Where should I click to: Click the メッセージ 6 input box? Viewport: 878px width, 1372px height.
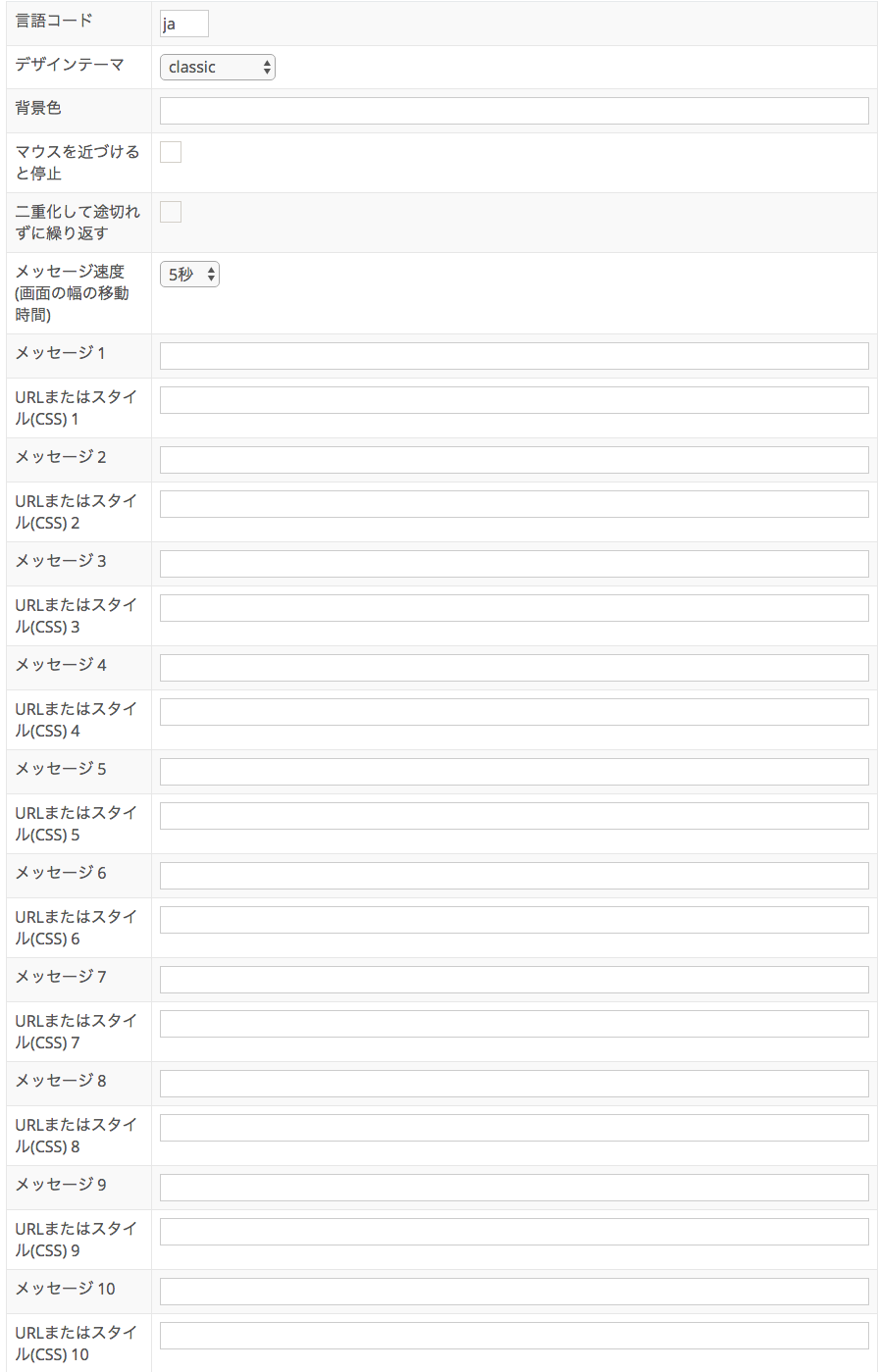coord(514,876)
